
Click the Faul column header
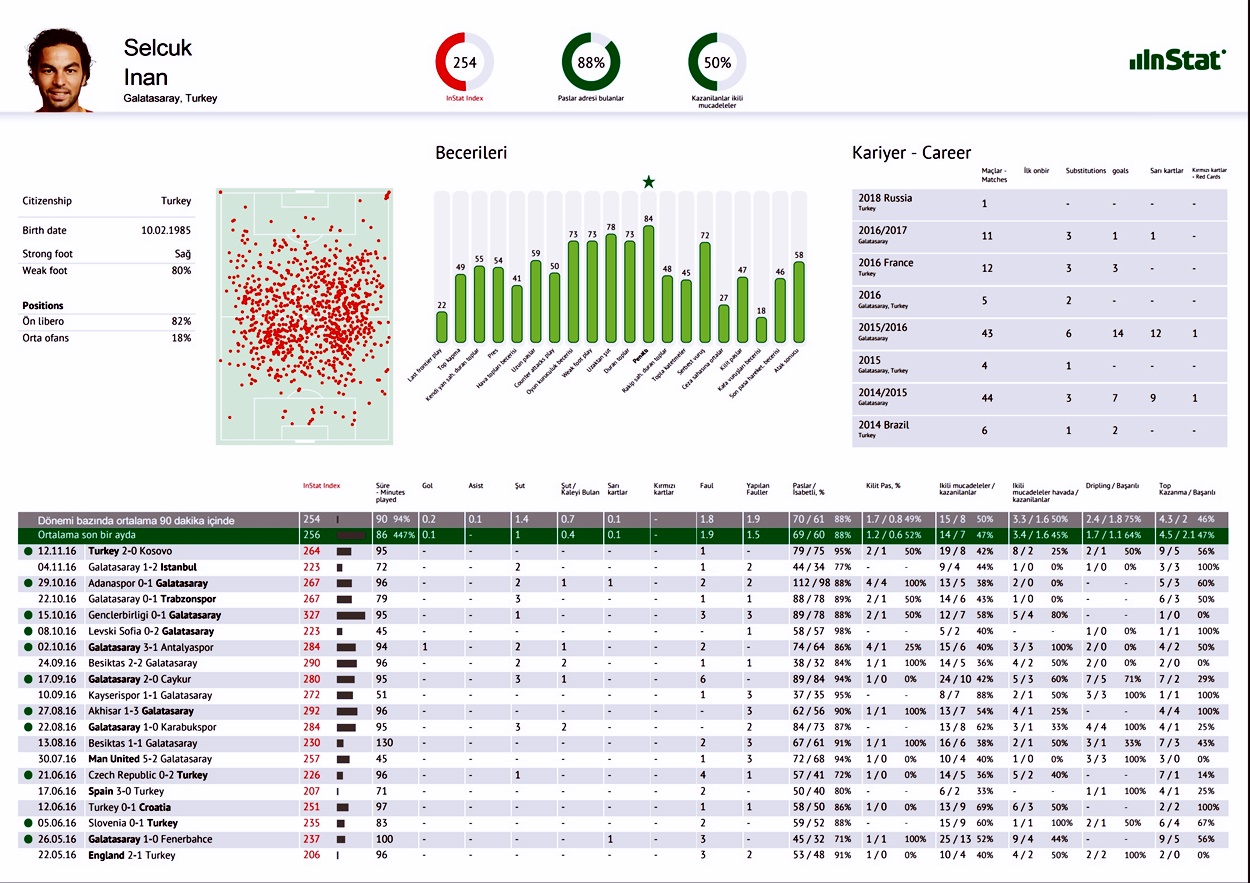[706, 486]
